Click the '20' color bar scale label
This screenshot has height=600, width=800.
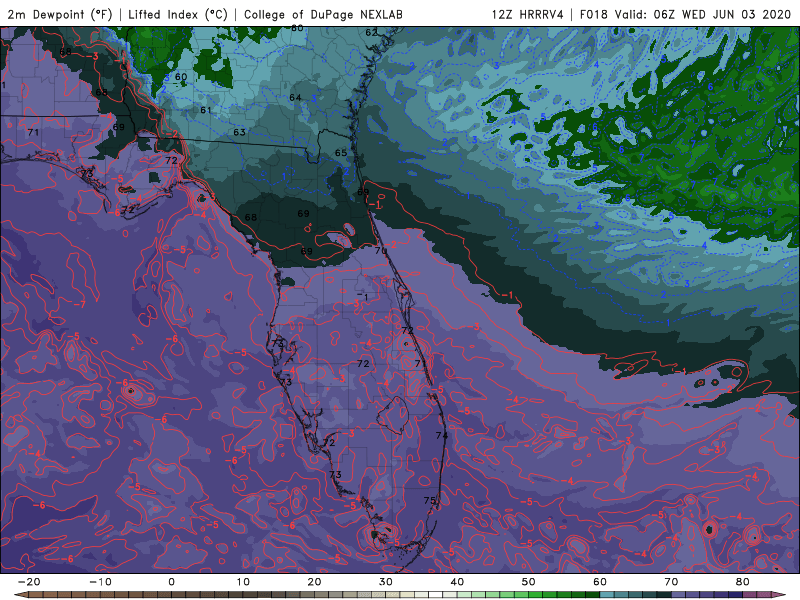[x=314, y=582]
